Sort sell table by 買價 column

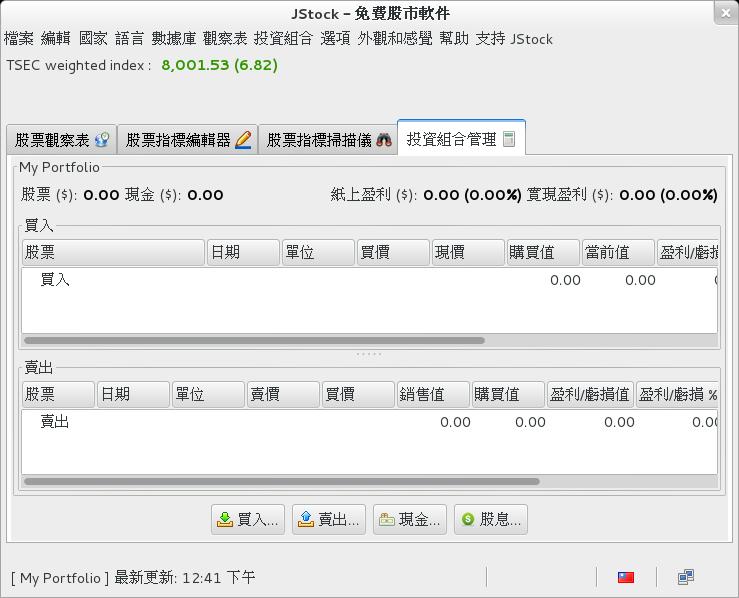coord(358,394)
